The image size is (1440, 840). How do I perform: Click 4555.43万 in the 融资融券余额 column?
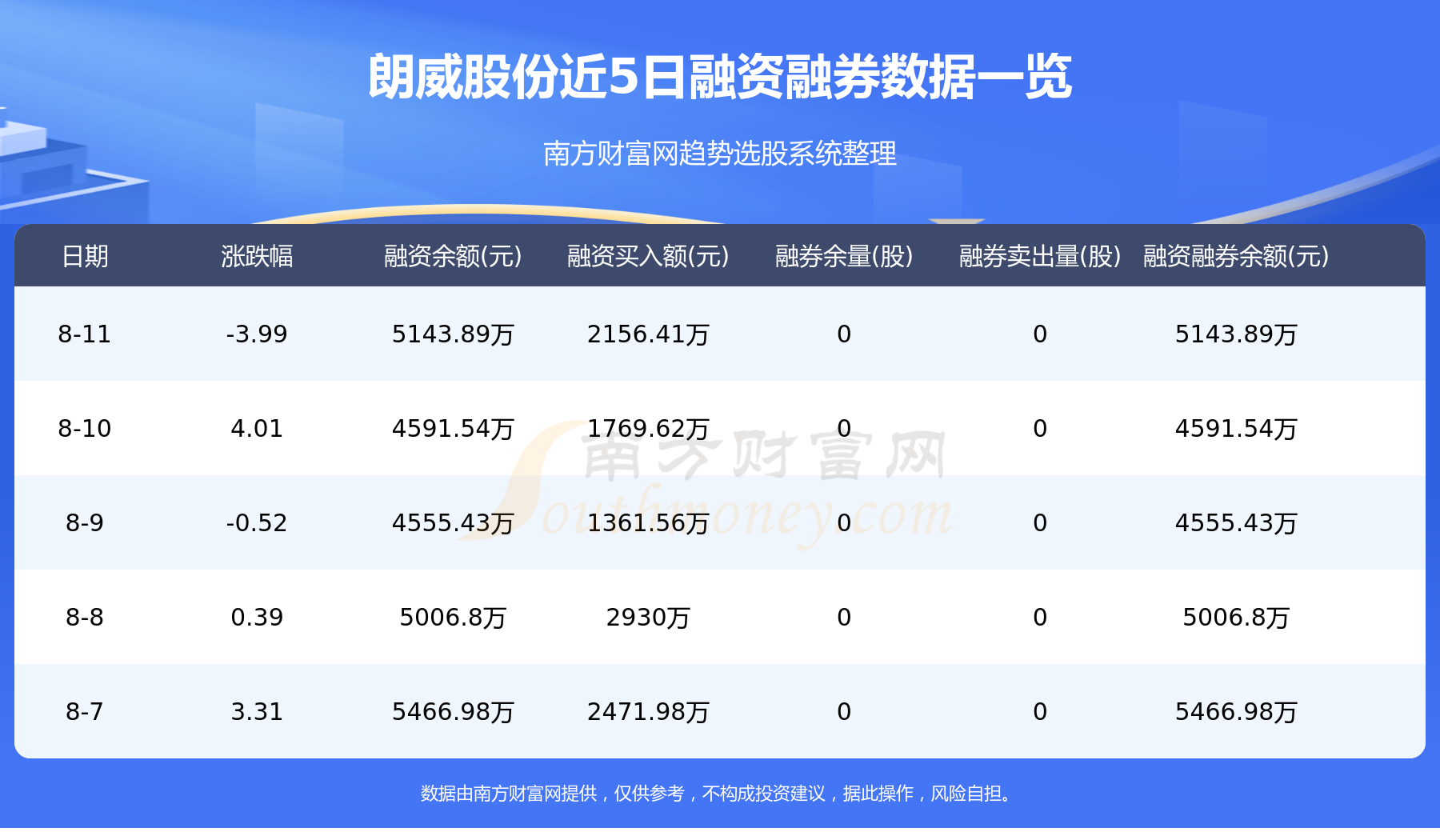pyautogui.click(x=1236, y=522)
